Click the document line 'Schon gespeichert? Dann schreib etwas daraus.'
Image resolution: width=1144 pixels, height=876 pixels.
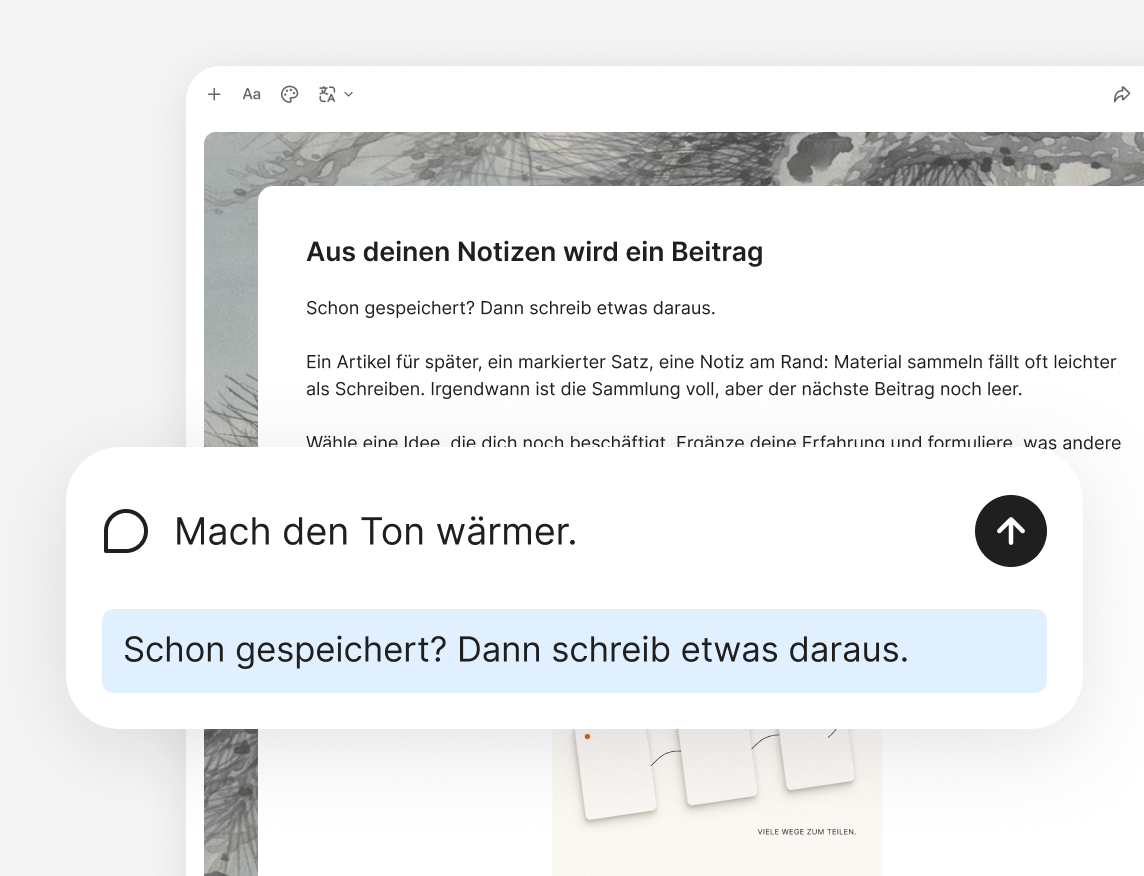(x=511, y=308)
